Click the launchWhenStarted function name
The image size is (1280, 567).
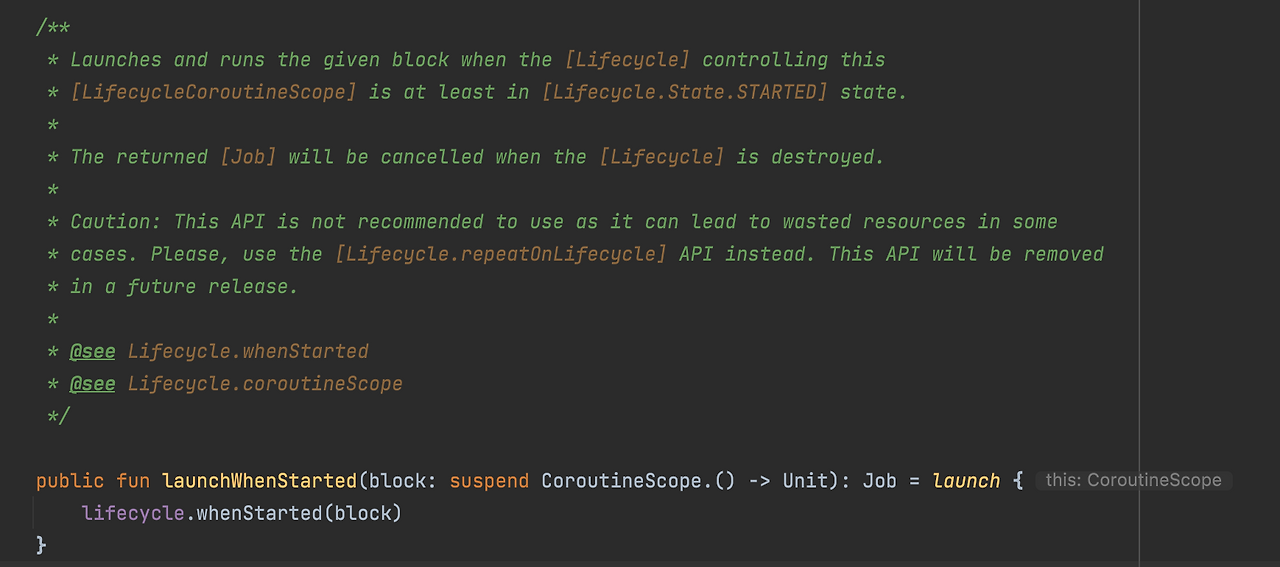pos(260,481)
